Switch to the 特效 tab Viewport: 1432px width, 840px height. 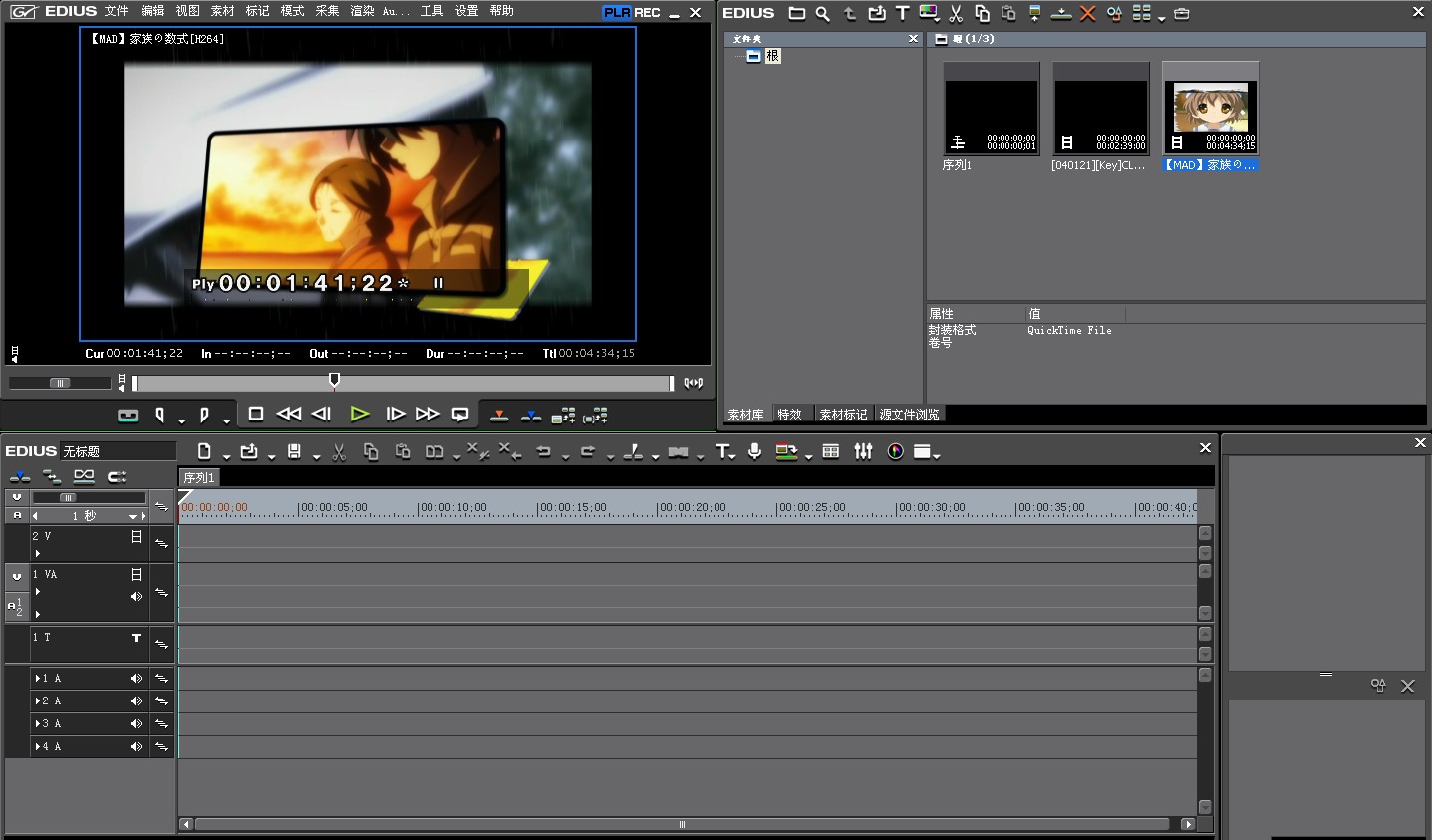pos(789,415)
